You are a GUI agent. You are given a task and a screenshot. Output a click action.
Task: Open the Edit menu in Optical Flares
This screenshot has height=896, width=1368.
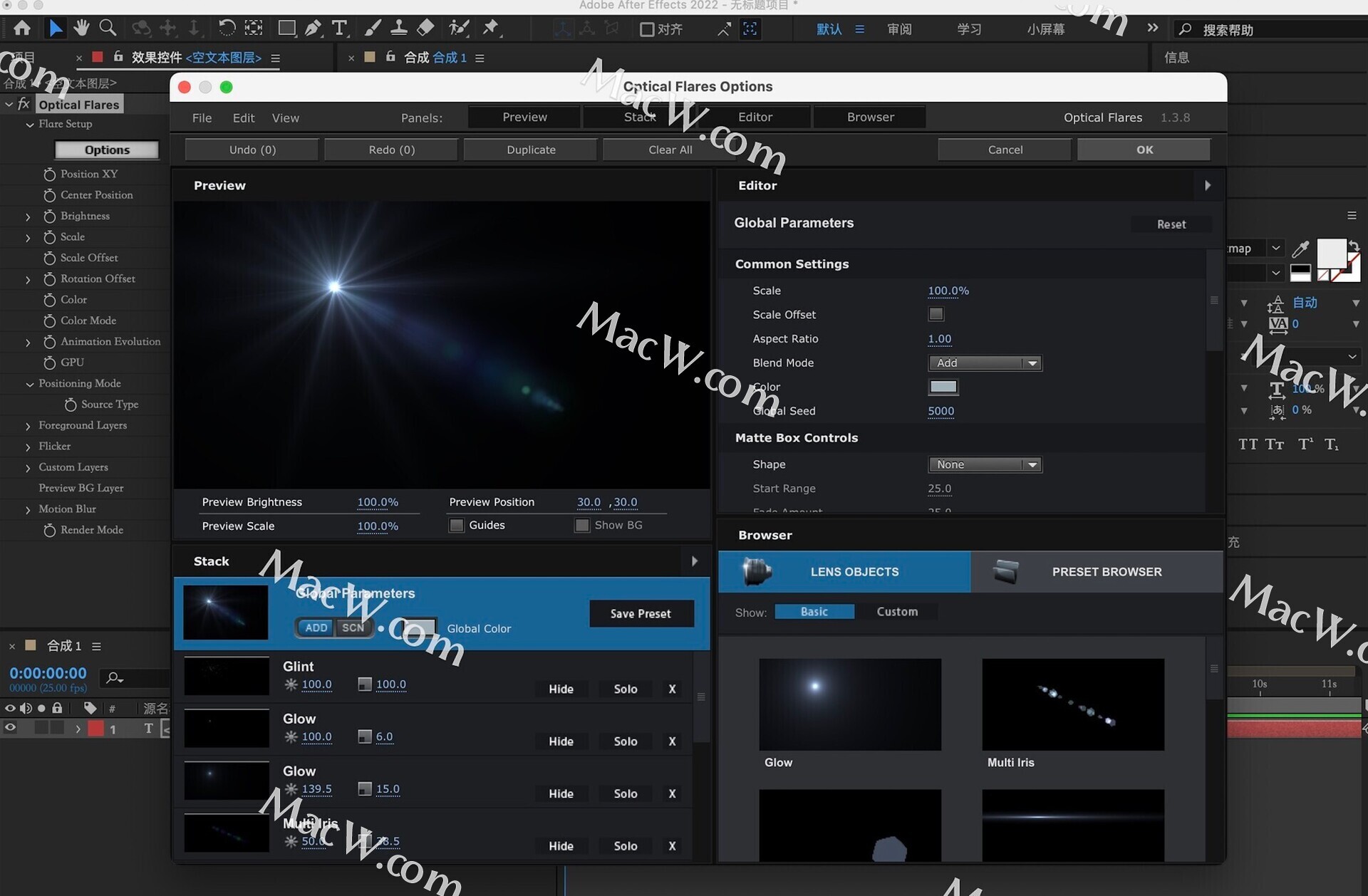coord(244,118)
